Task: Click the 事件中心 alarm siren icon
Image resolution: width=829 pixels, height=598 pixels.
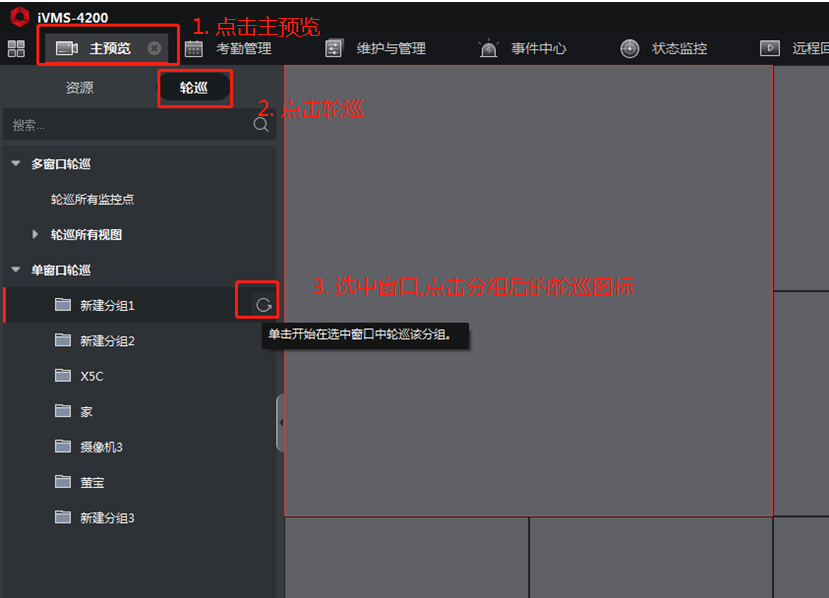Action: pos(489,48)
